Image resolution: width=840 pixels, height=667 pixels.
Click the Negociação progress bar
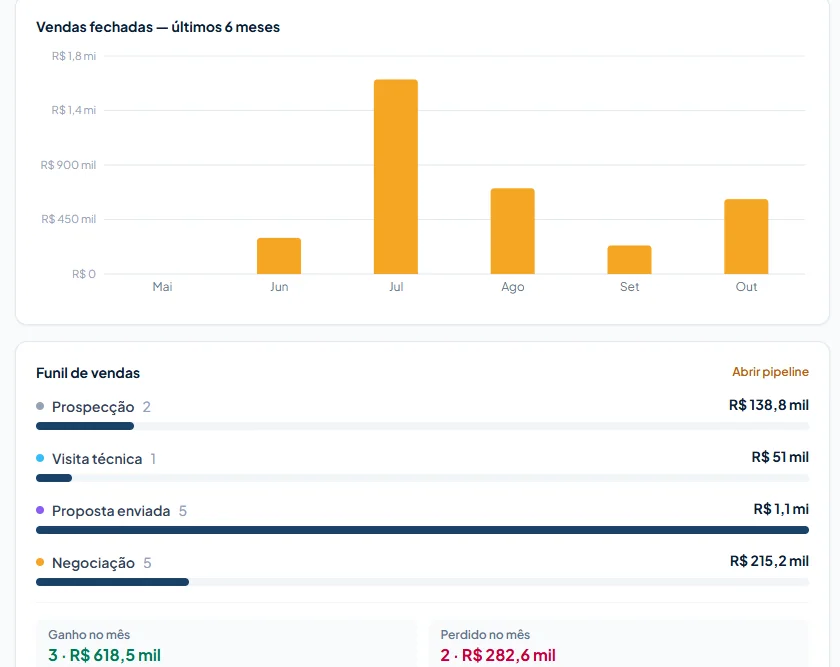pos(422,582)
